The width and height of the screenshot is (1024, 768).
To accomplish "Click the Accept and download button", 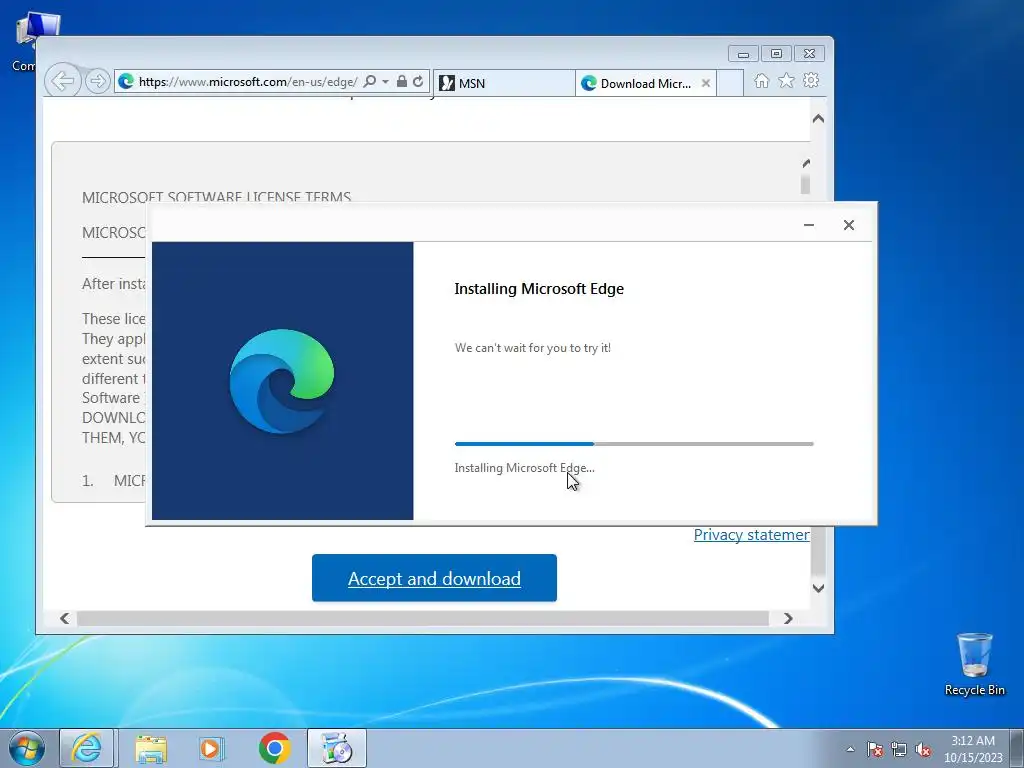I will pyautogui.click(x=434, y=578).
